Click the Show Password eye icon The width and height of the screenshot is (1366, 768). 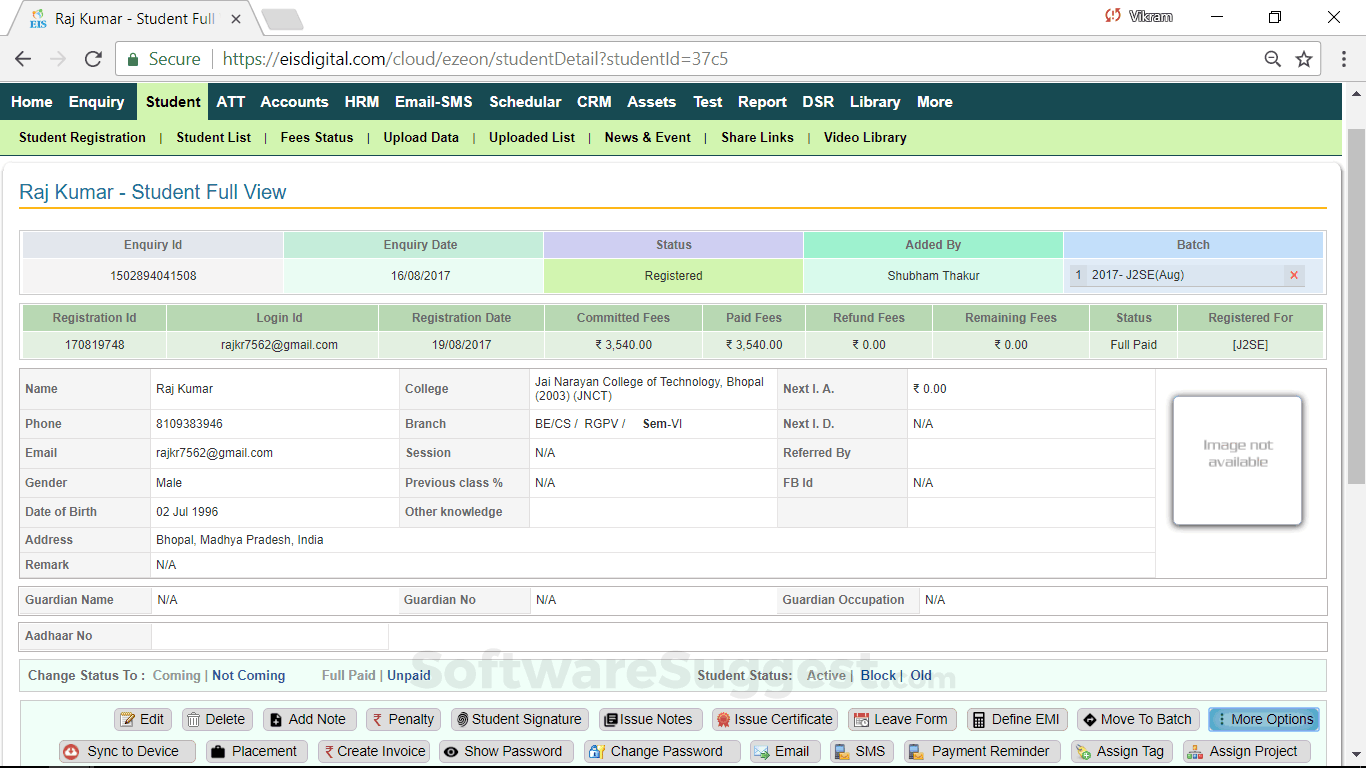click(x=451, y=752)
